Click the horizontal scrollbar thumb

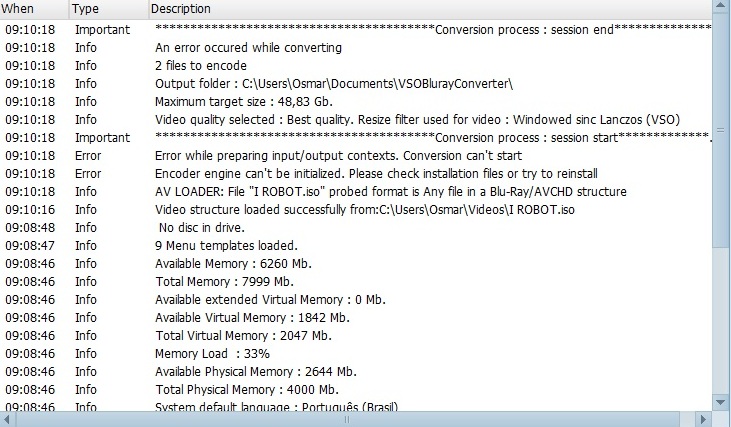click(x=347, y=419)
